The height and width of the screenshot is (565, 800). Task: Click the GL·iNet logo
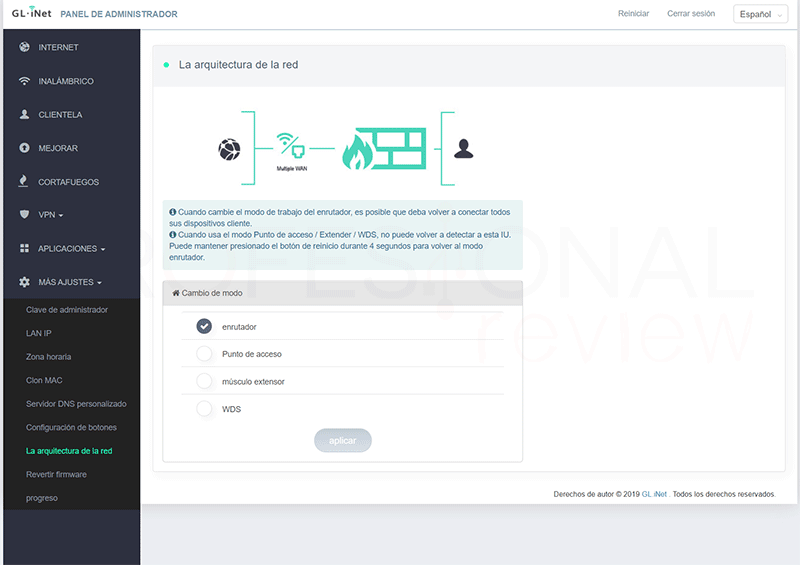(31, 13)
